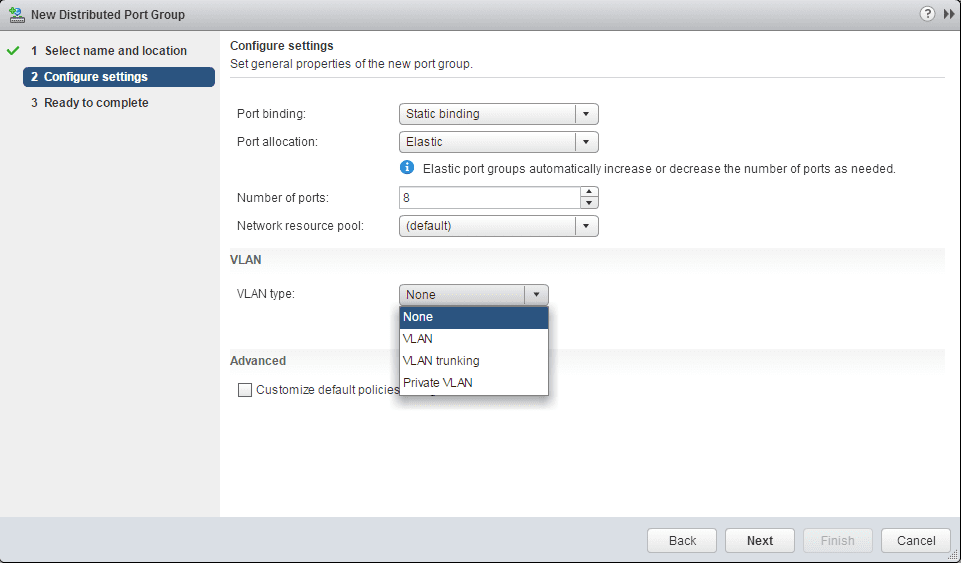Increase the number of ports with up arrow
This screenshot has width=961, height=563.
589,192
